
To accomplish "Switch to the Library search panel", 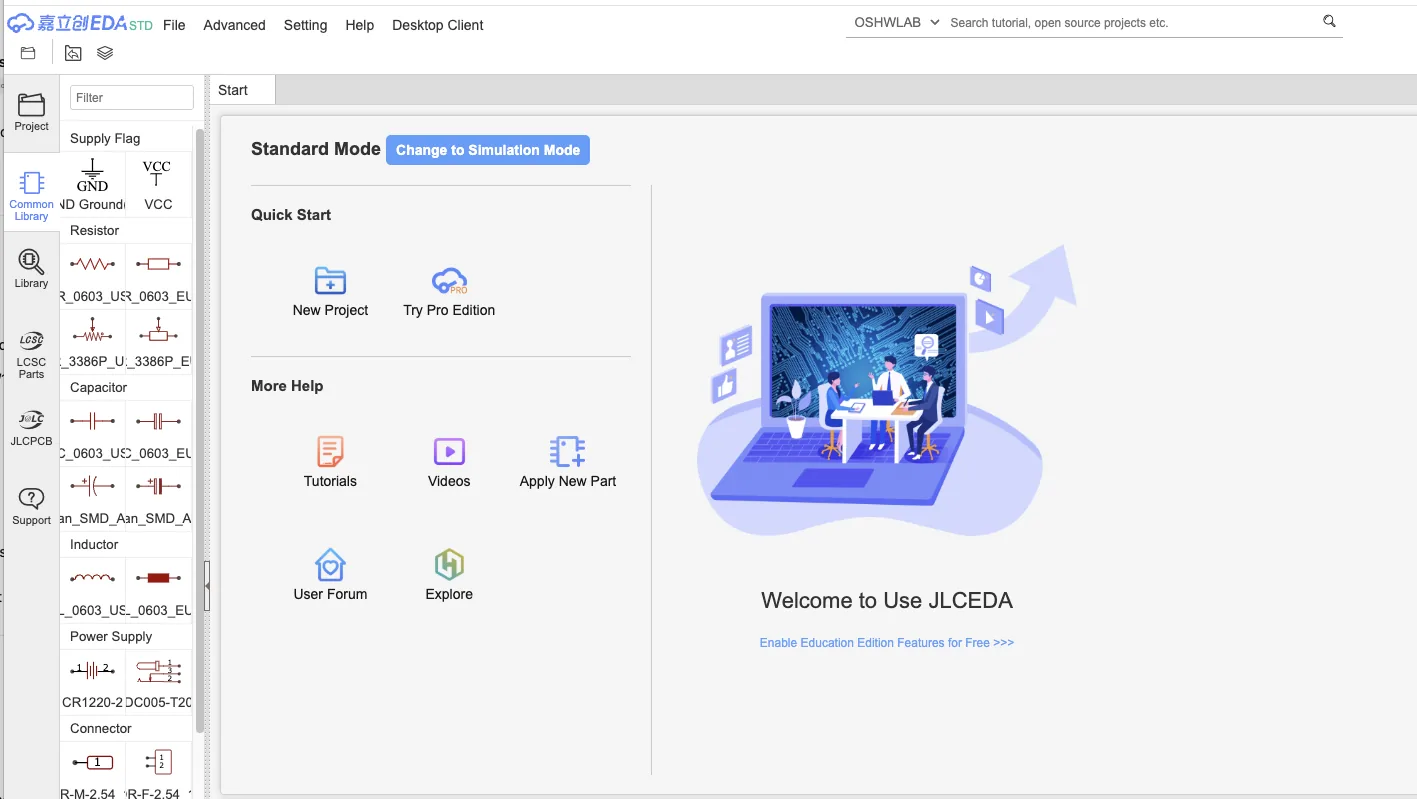I will click(x=31, y=268).
